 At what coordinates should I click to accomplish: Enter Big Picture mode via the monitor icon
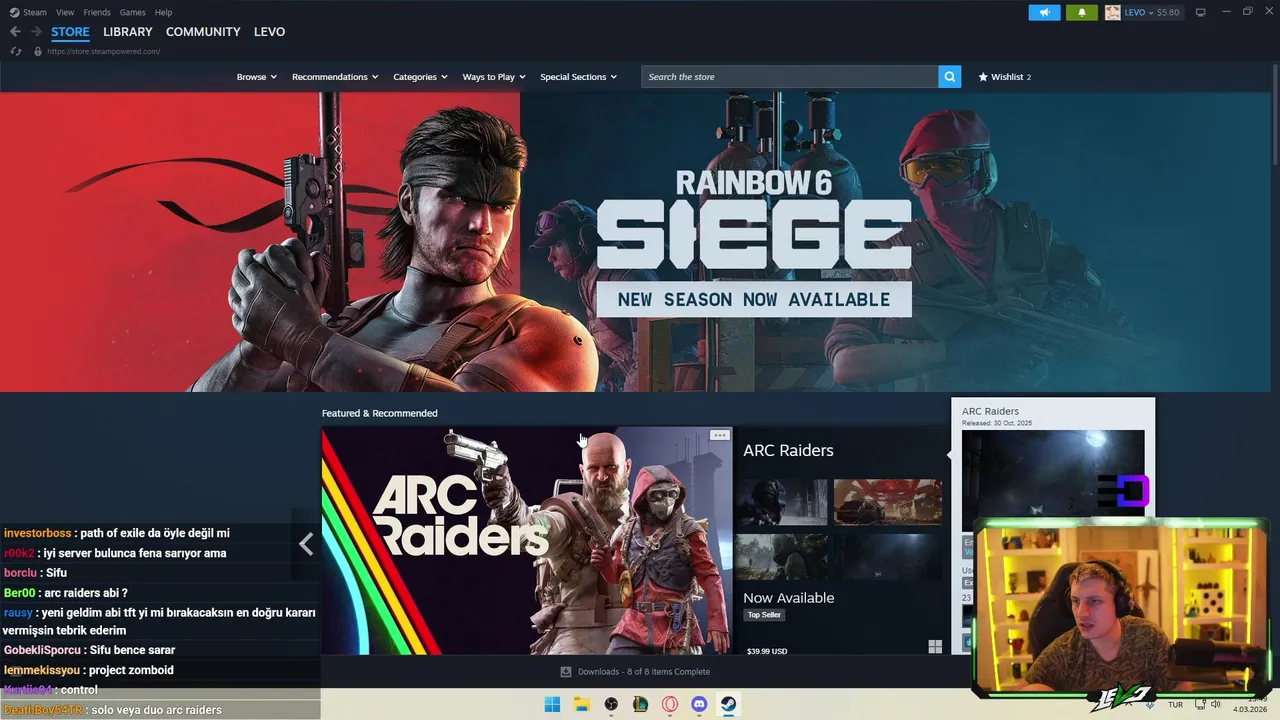pyautogui.click(x=1201, y=12)
